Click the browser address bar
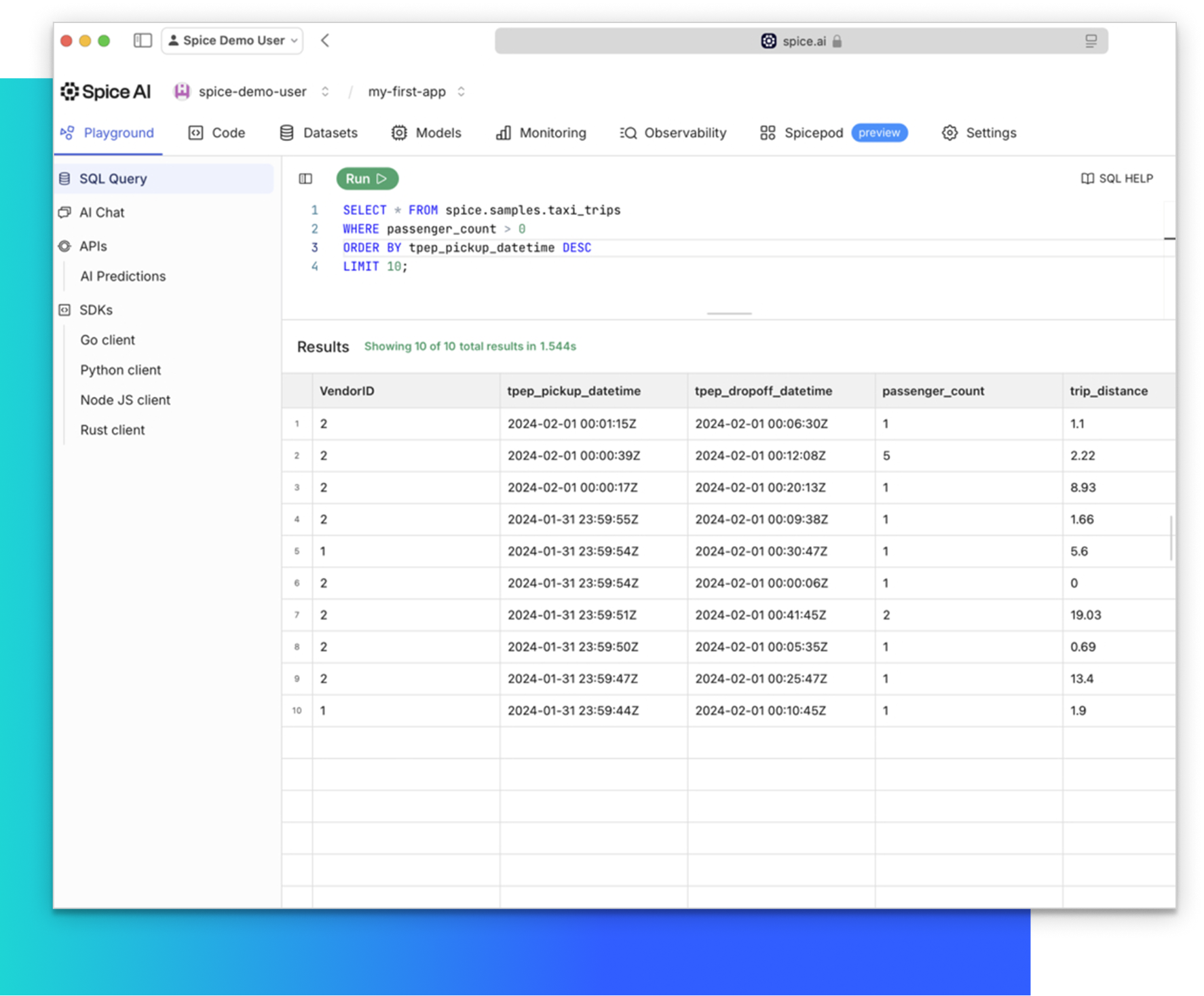Screen dimensions: 1204x996 point(801,41)
